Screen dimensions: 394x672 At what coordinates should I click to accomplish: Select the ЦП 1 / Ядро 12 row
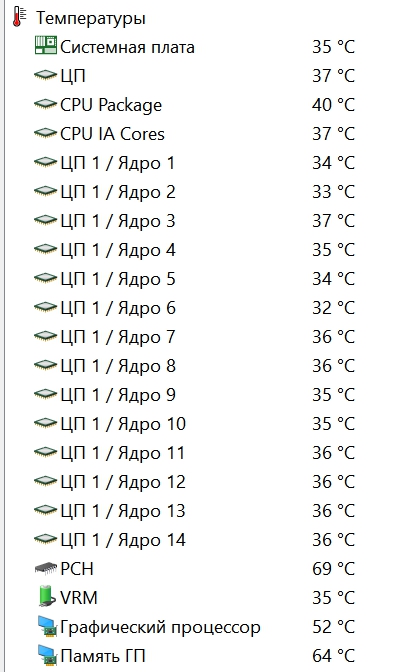tap(195, 482)
